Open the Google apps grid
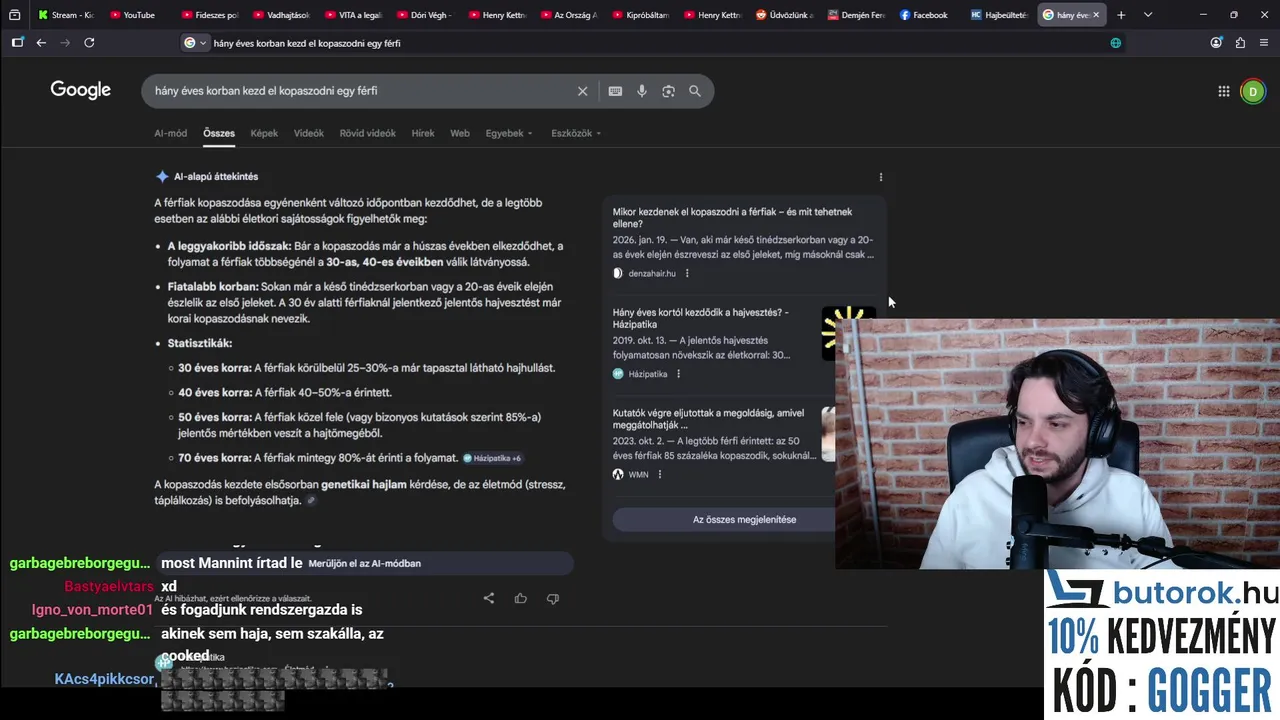Image resolution: width=1280 pixels, height=720 pixels. 1223,91
